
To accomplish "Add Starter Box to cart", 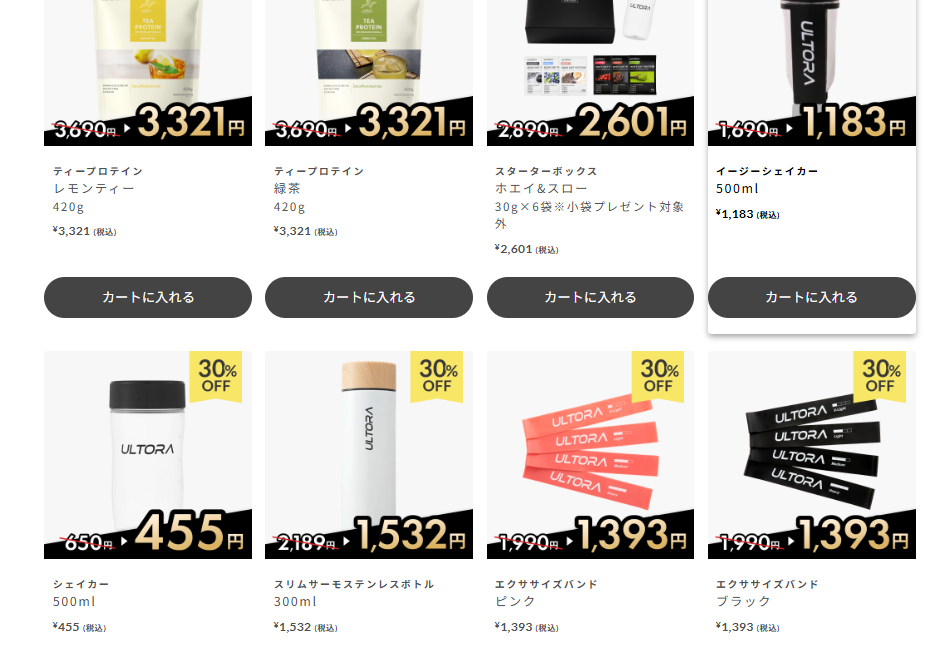I will 590,297.
